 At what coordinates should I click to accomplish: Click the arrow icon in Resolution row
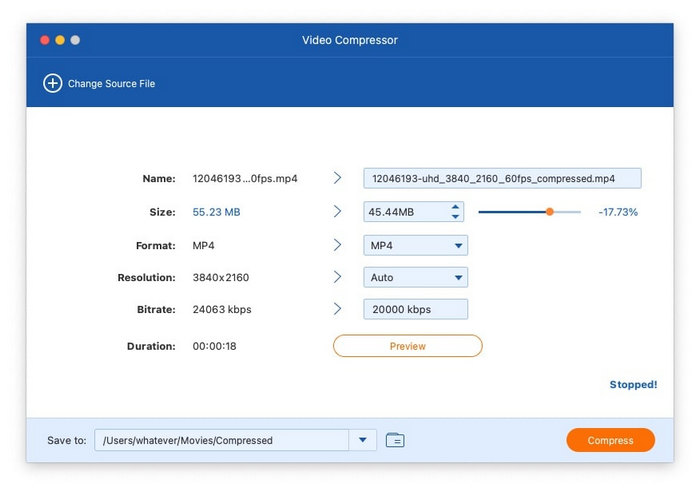(x=337, y=277)
